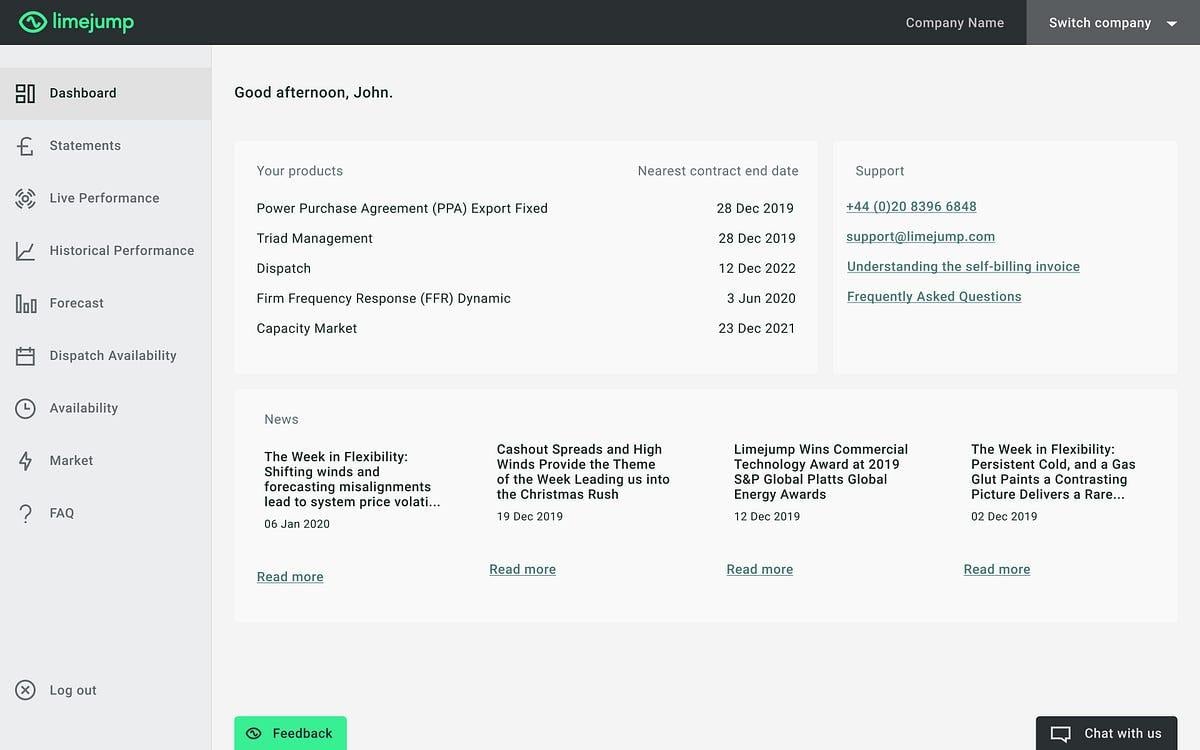This screenshot has height=750, width=1200.
Task: Click Persistent Cold, and a Gas Glut headline
Action: (x=1053, y=472)
